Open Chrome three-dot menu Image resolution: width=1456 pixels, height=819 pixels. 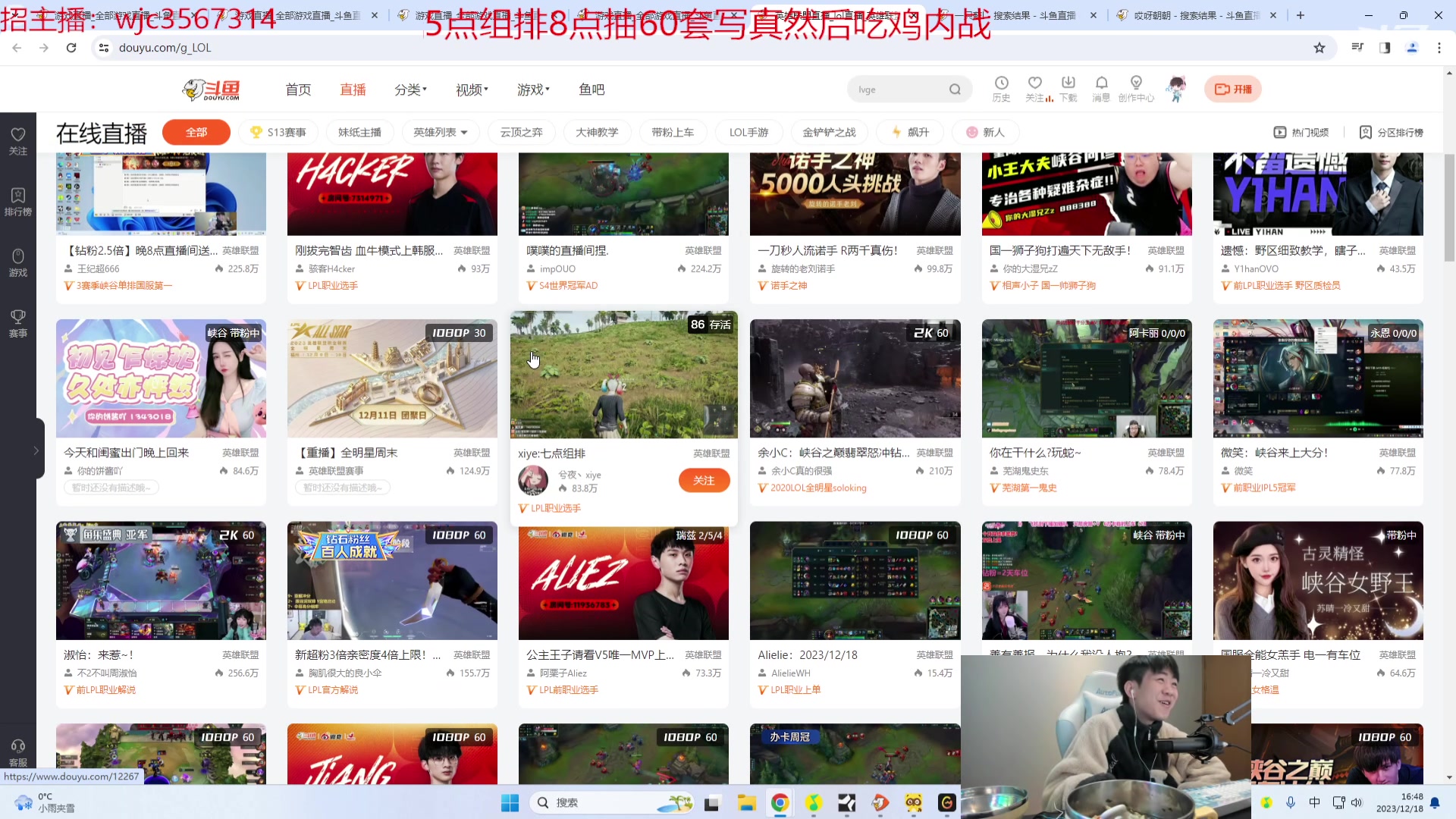[1439, 48]
